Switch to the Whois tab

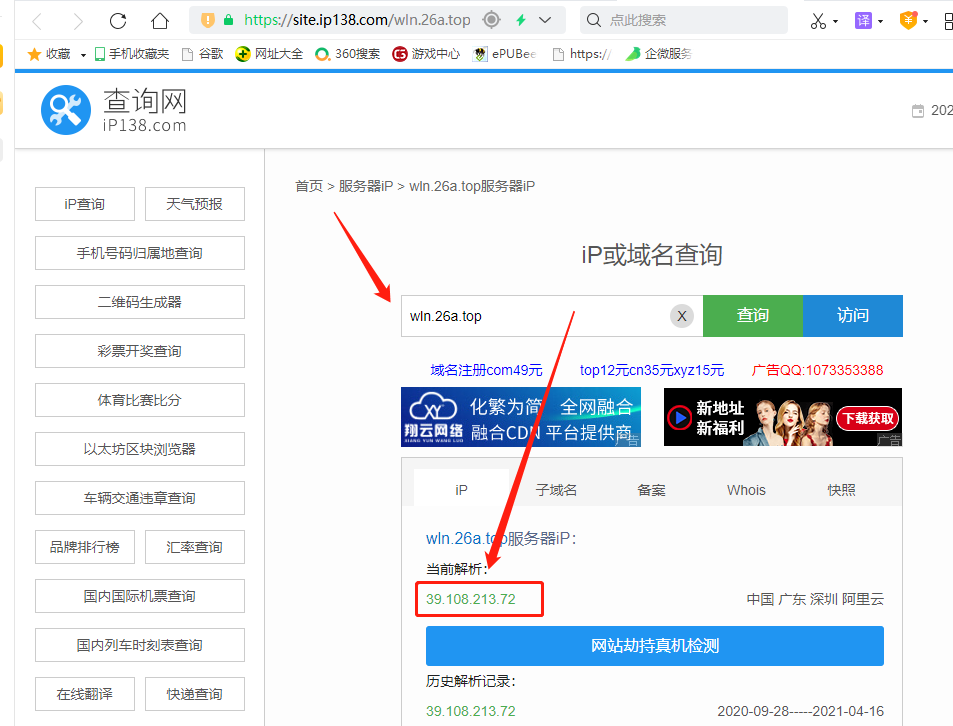tap(746, 490)
